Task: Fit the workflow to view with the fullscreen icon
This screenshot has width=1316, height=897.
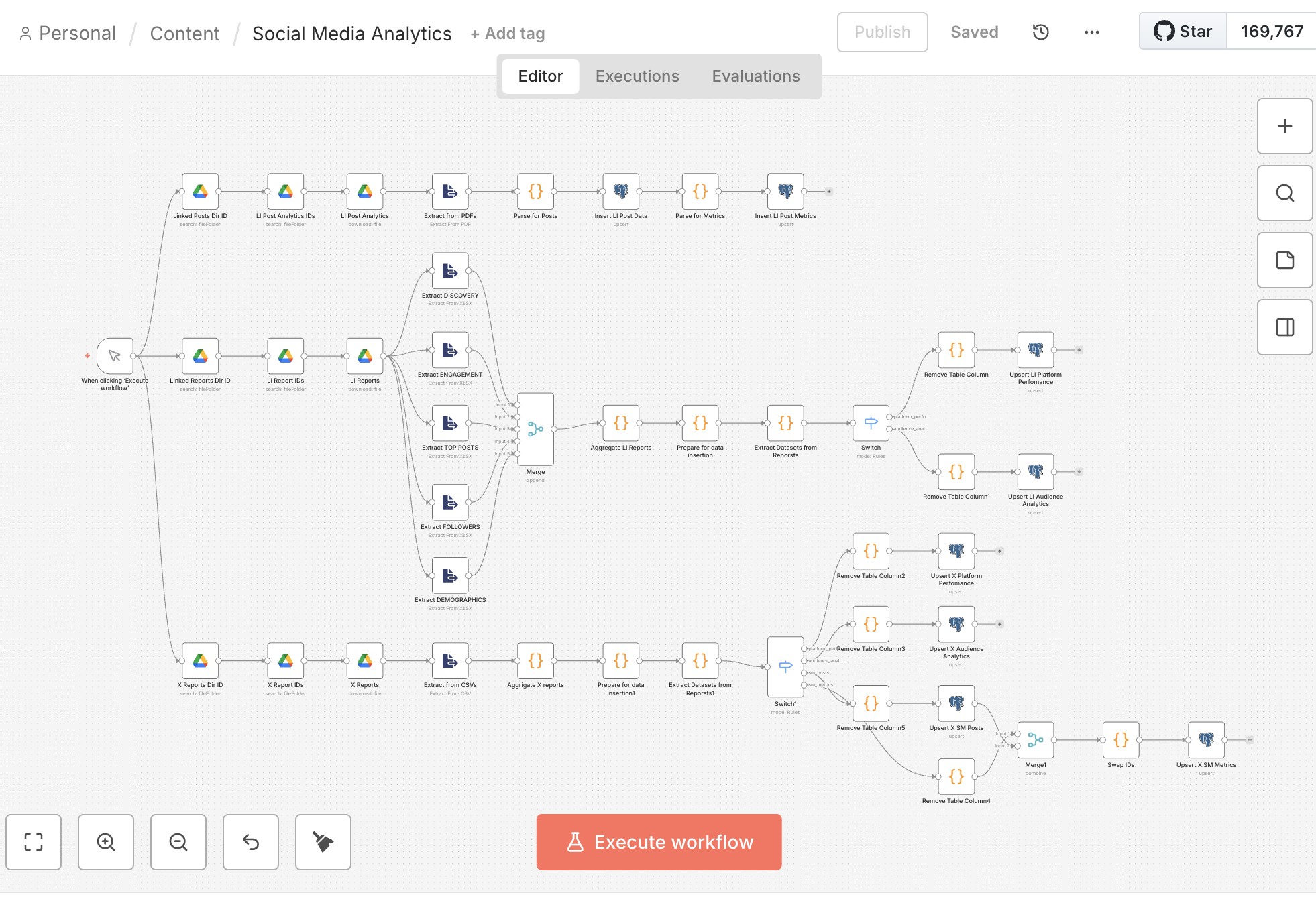Action: click(x=34, y=842)
